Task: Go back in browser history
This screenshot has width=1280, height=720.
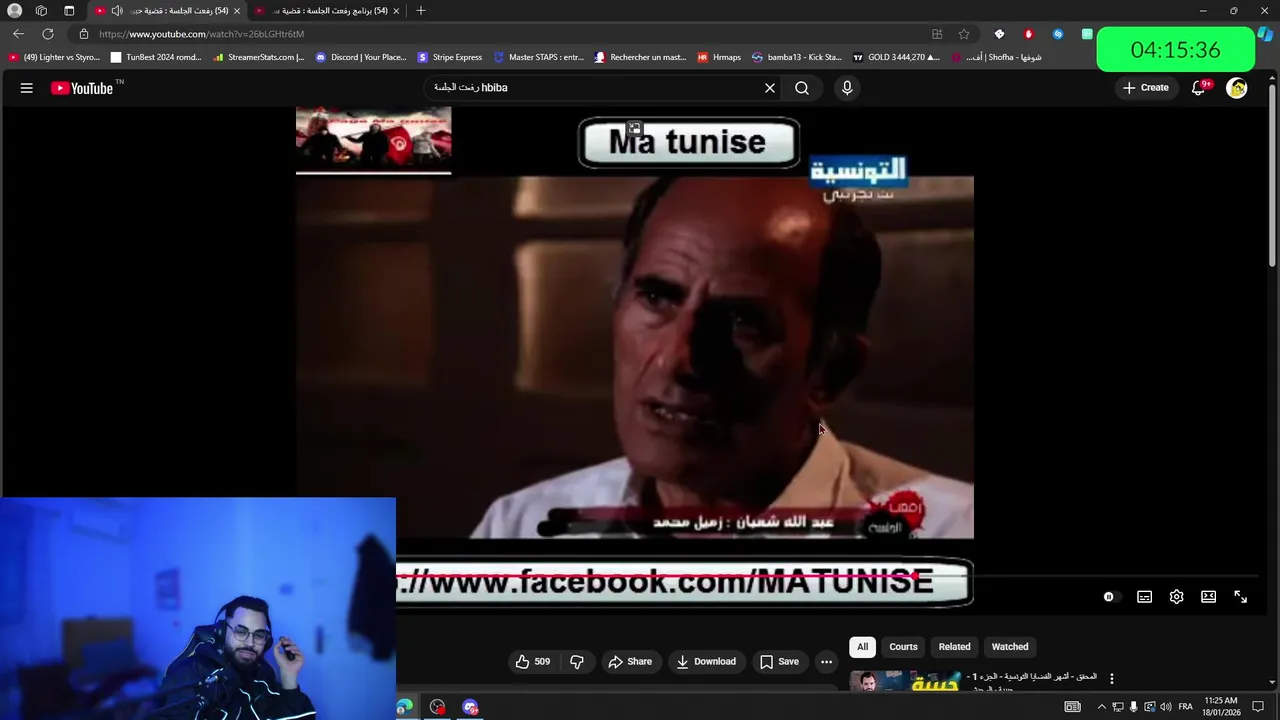Action: pyautogui.click(x=18, y=34)
